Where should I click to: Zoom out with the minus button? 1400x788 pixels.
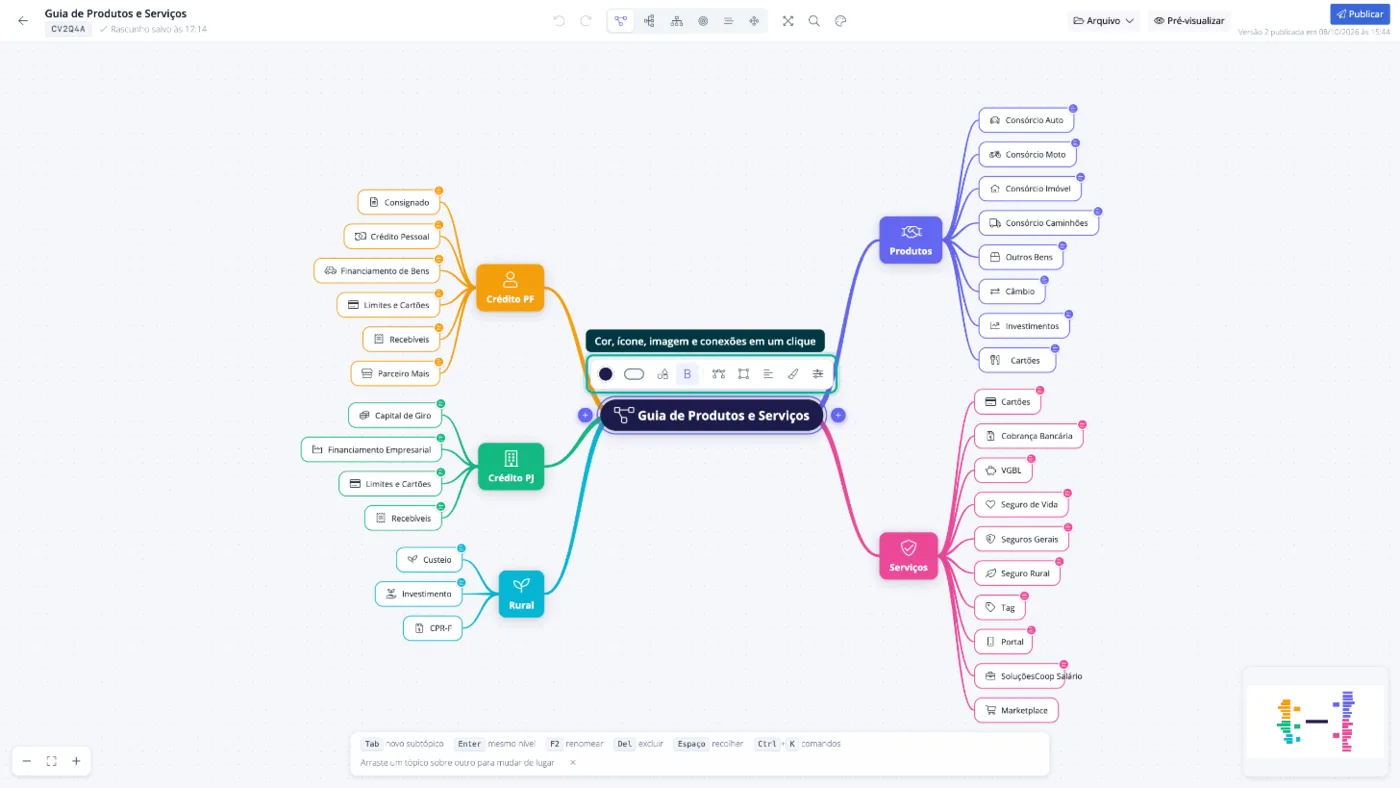tap(27, 761)
